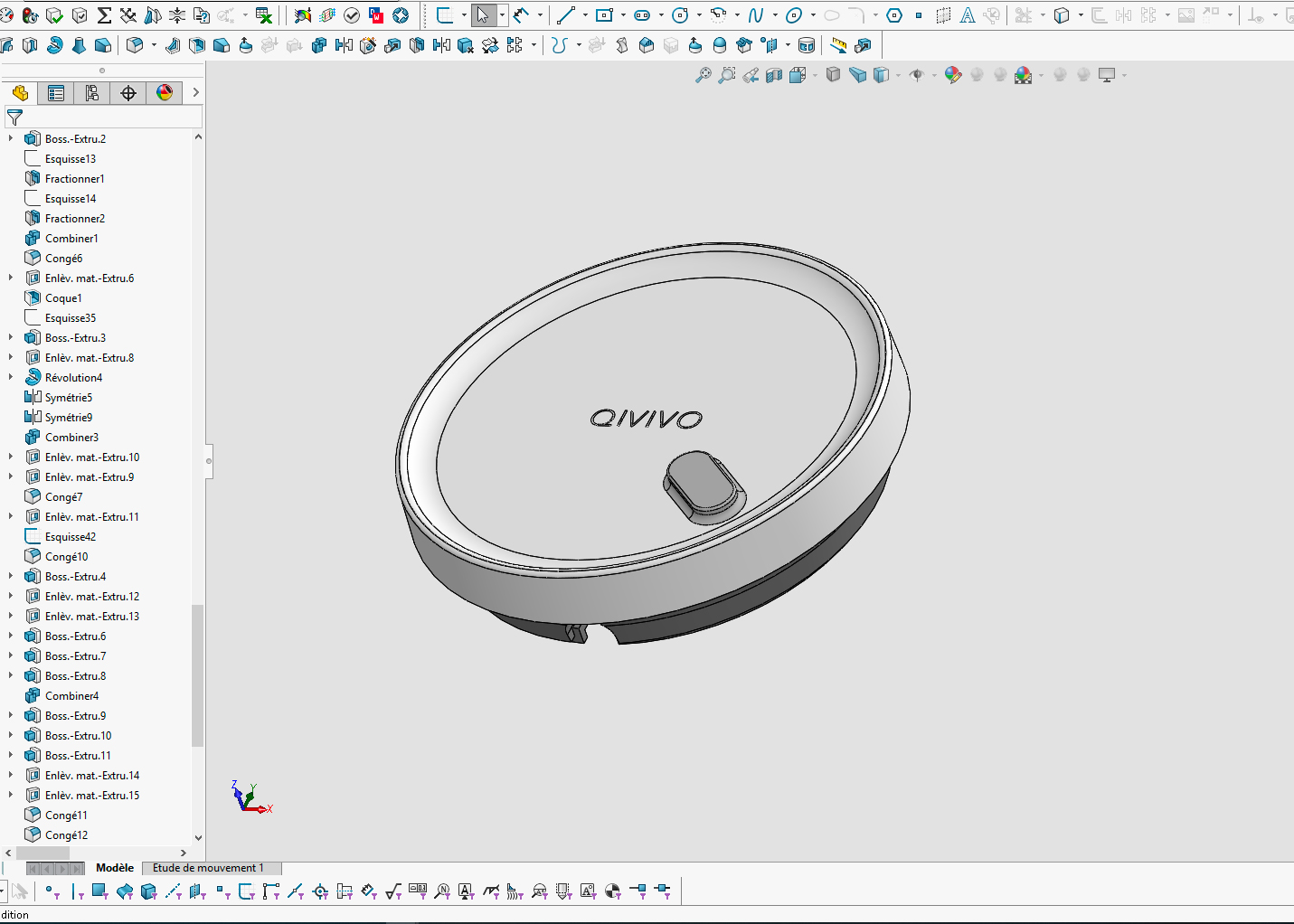Toggle the filter faces selection button
This screenshot has width=1294, height=924.
[100, 892]
